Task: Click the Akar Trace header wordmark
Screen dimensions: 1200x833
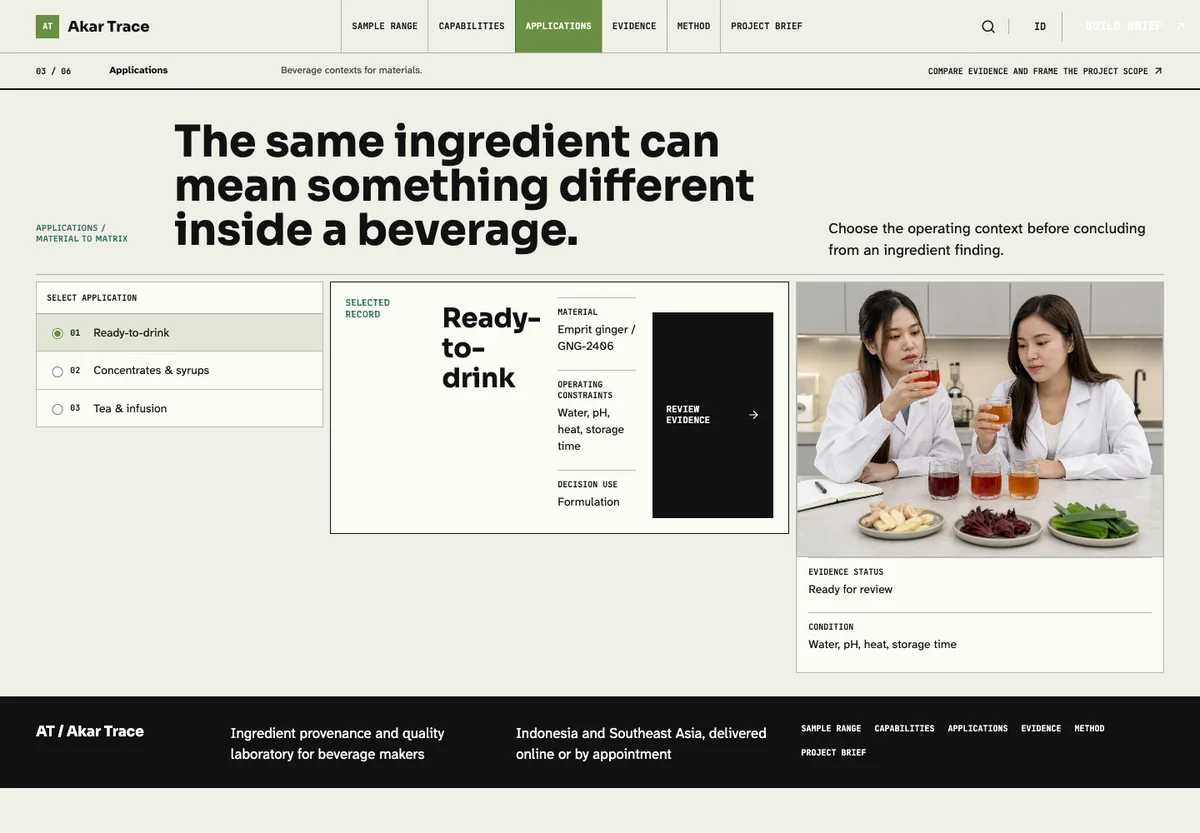Action: point(108,27)
